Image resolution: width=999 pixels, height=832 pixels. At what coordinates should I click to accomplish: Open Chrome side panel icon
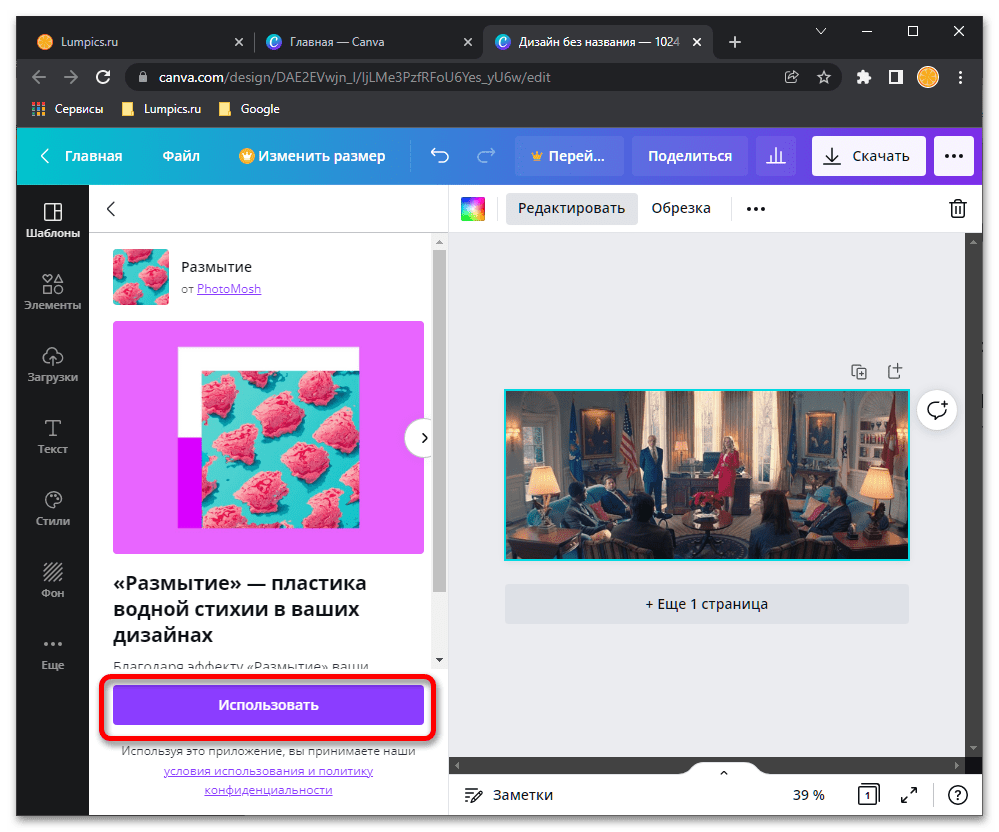(896, 77)
